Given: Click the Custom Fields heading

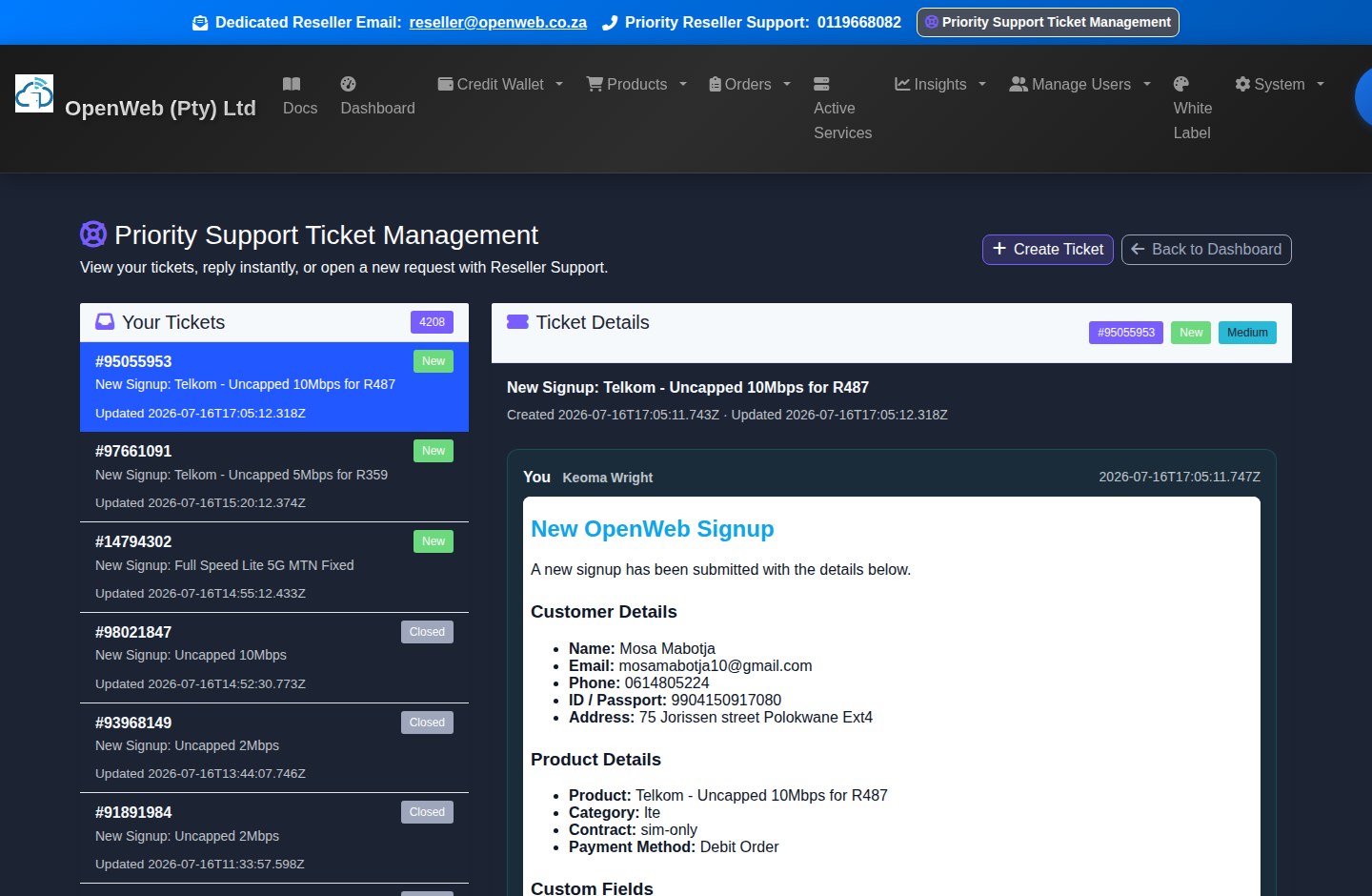Looking at the screenshot, I should (592, 887).
